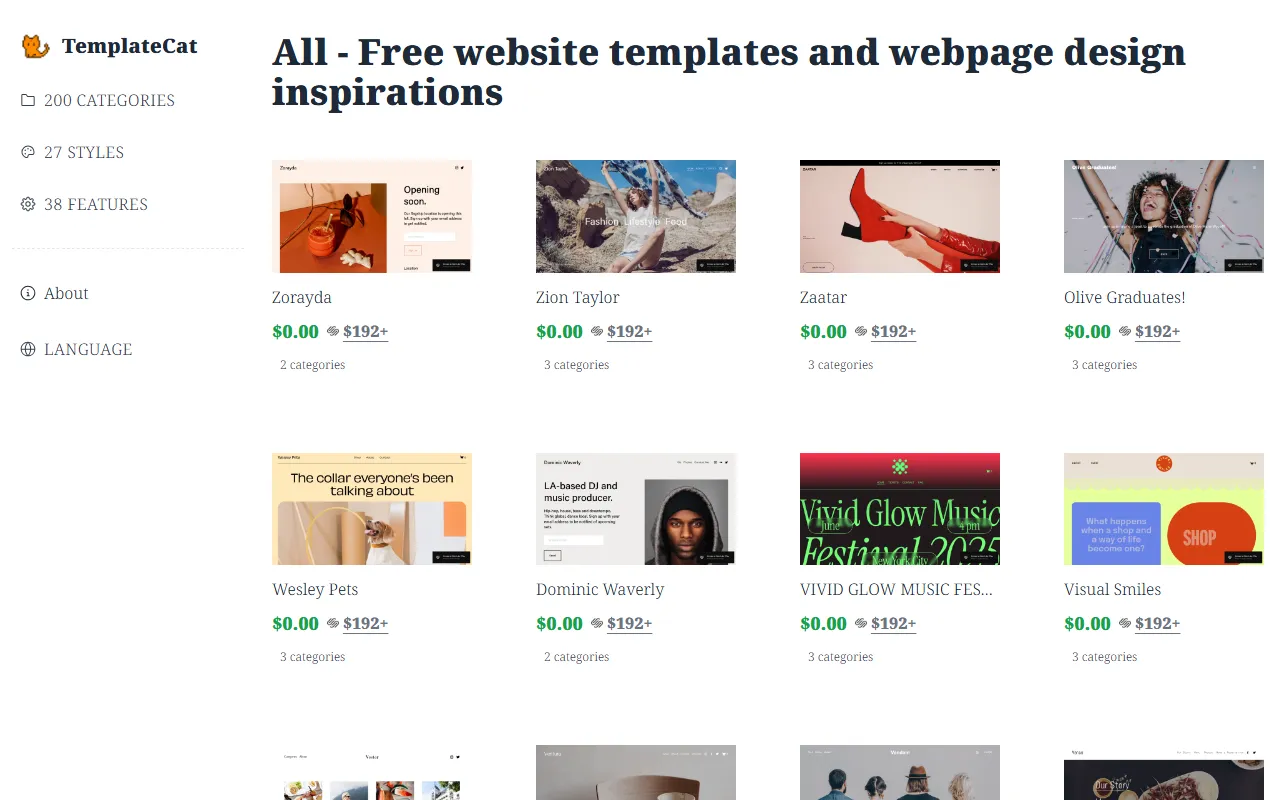Go to the About page
The image size is (1280, 800).
66,293
